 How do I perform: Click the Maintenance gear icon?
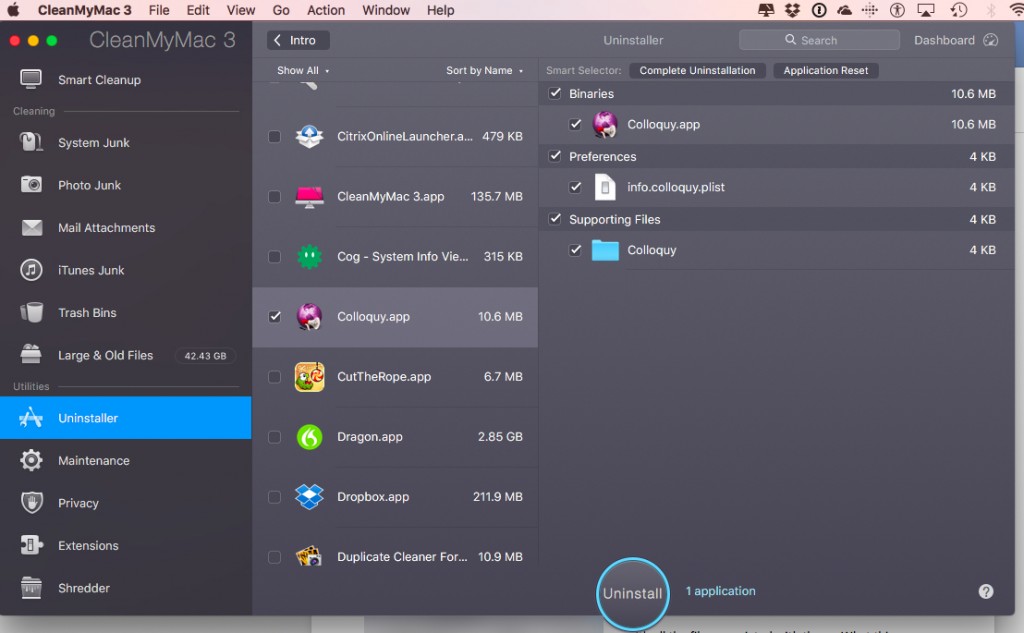pyautogui.click(x=31, y=460)
